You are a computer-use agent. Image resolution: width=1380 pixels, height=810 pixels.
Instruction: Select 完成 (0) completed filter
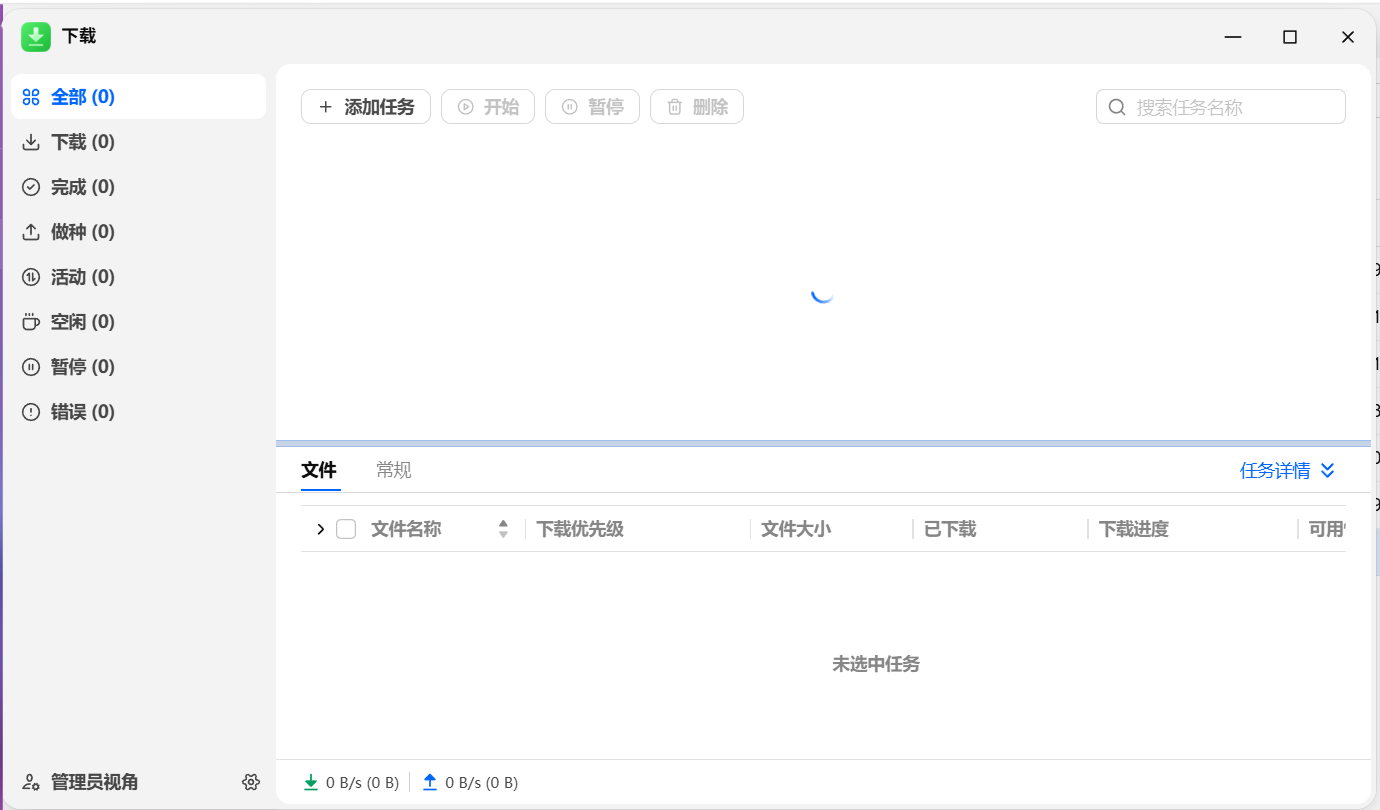138,187
